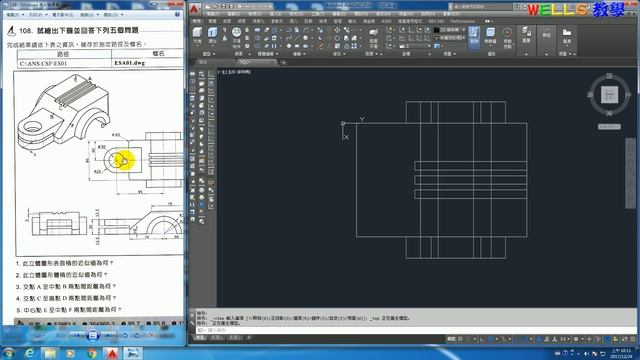
Task: Open File menu in the Photo Viewer window
Action: click(x=15, y=14)
